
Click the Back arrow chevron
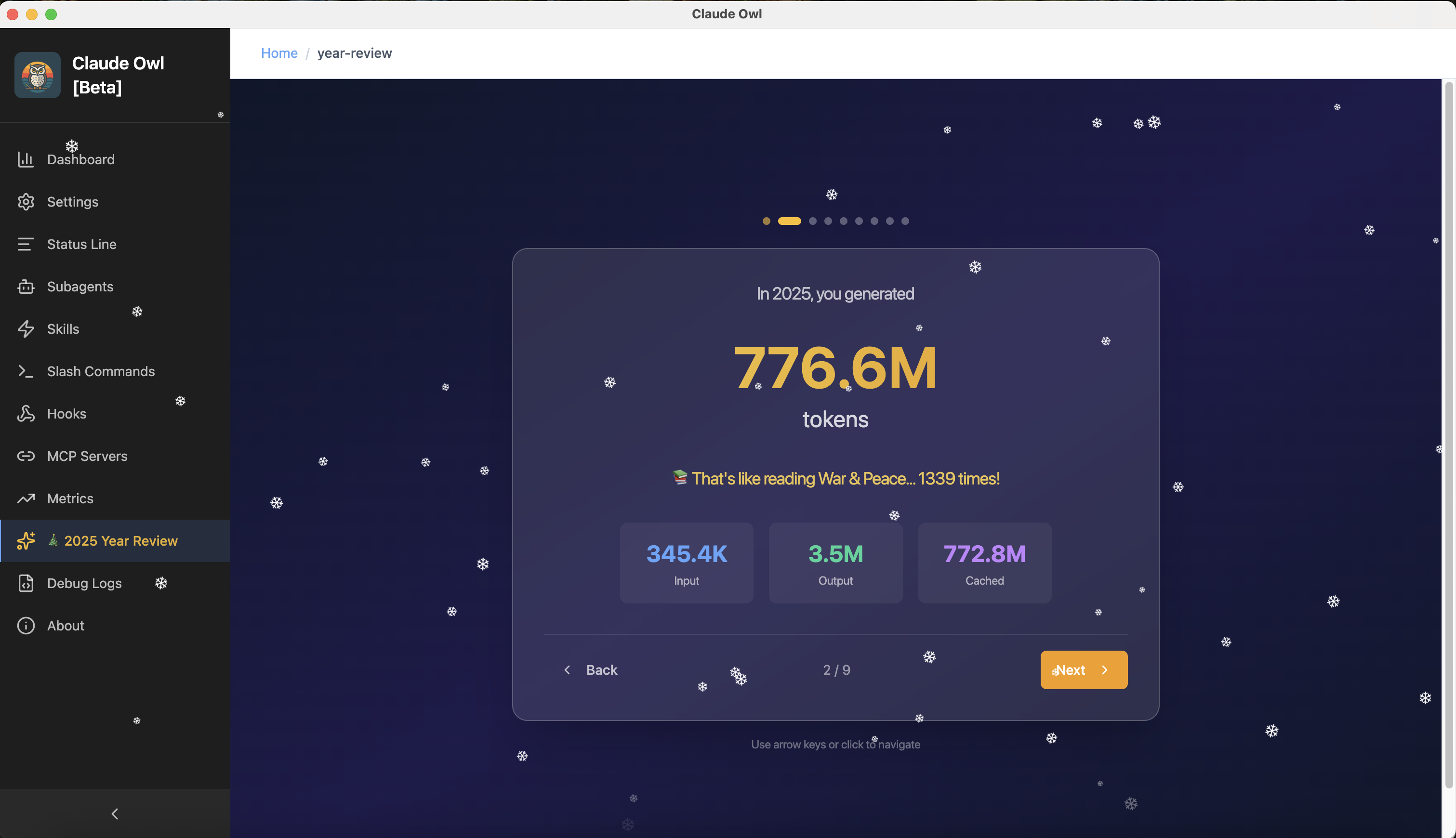click(x=567, y=670)
